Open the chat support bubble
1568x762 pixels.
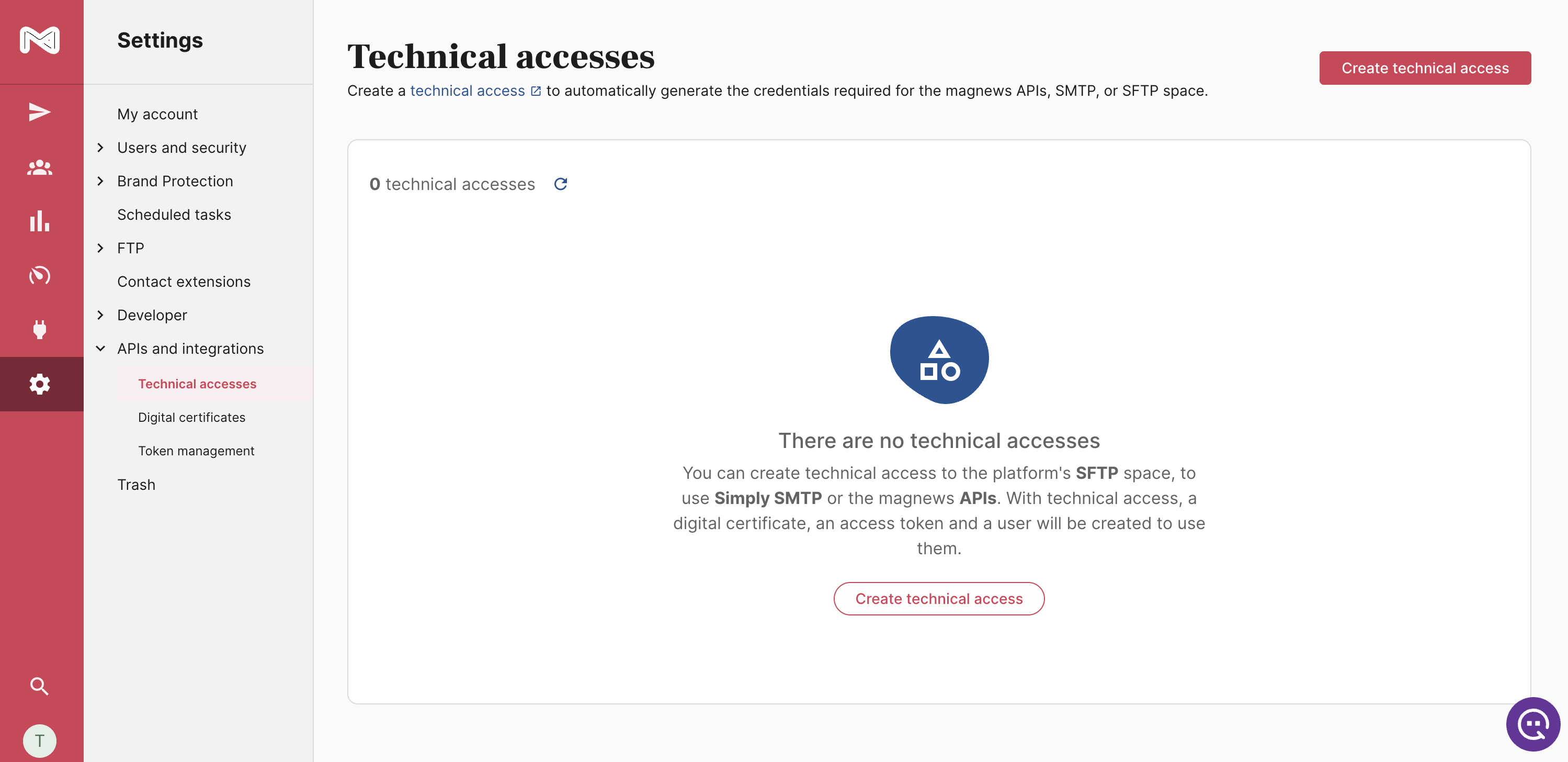point(1532,724)
